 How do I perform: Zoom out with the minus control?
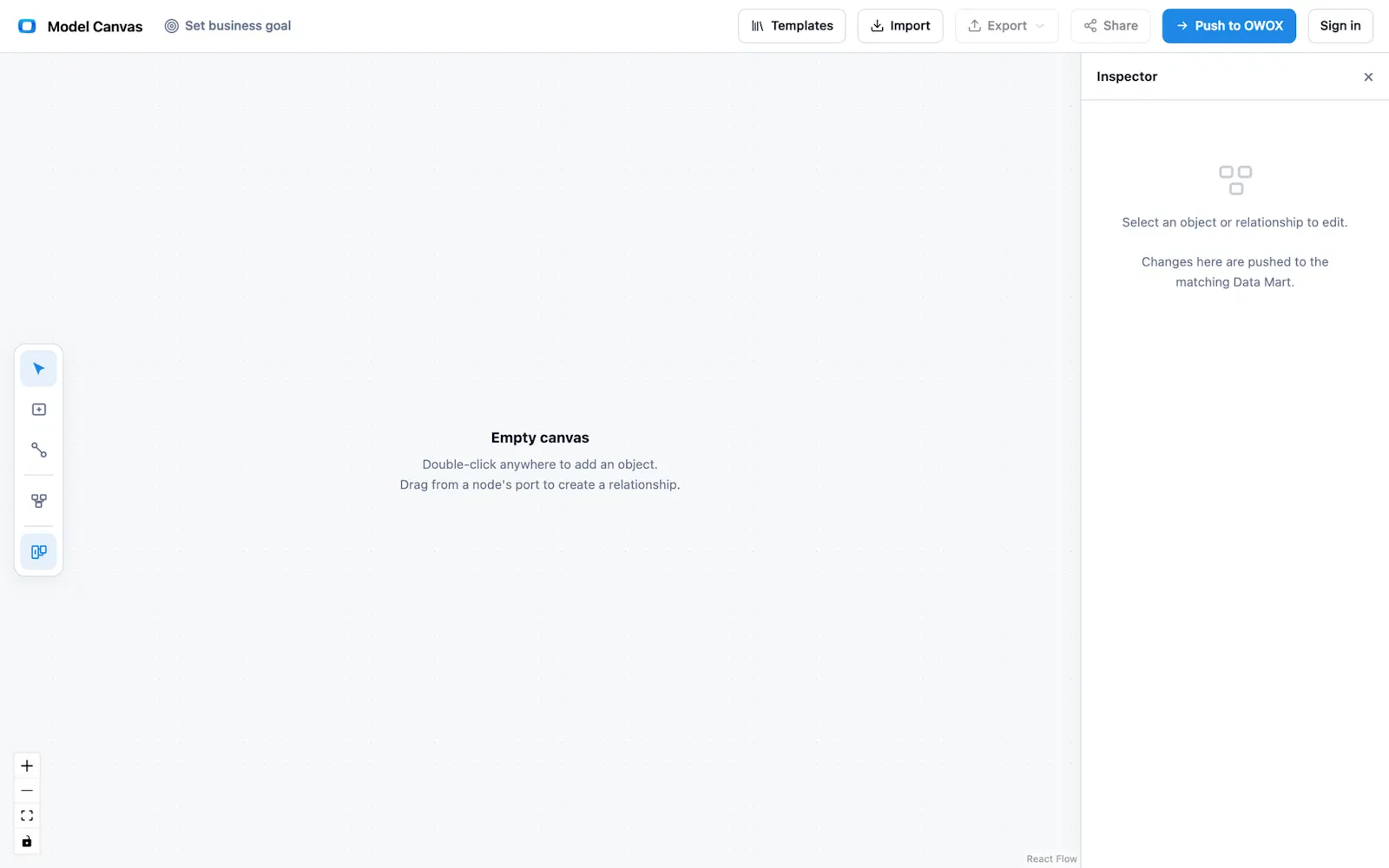pyautogui.click(x=27, y=791)
